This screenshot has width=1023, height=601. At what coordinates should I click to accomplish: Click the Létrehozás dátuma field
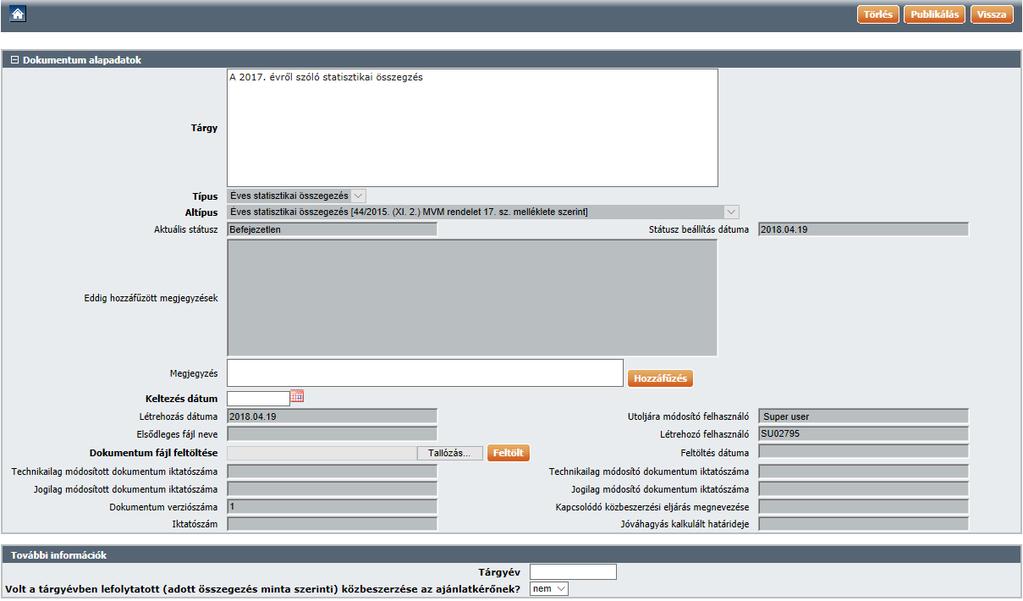(332, 416)
